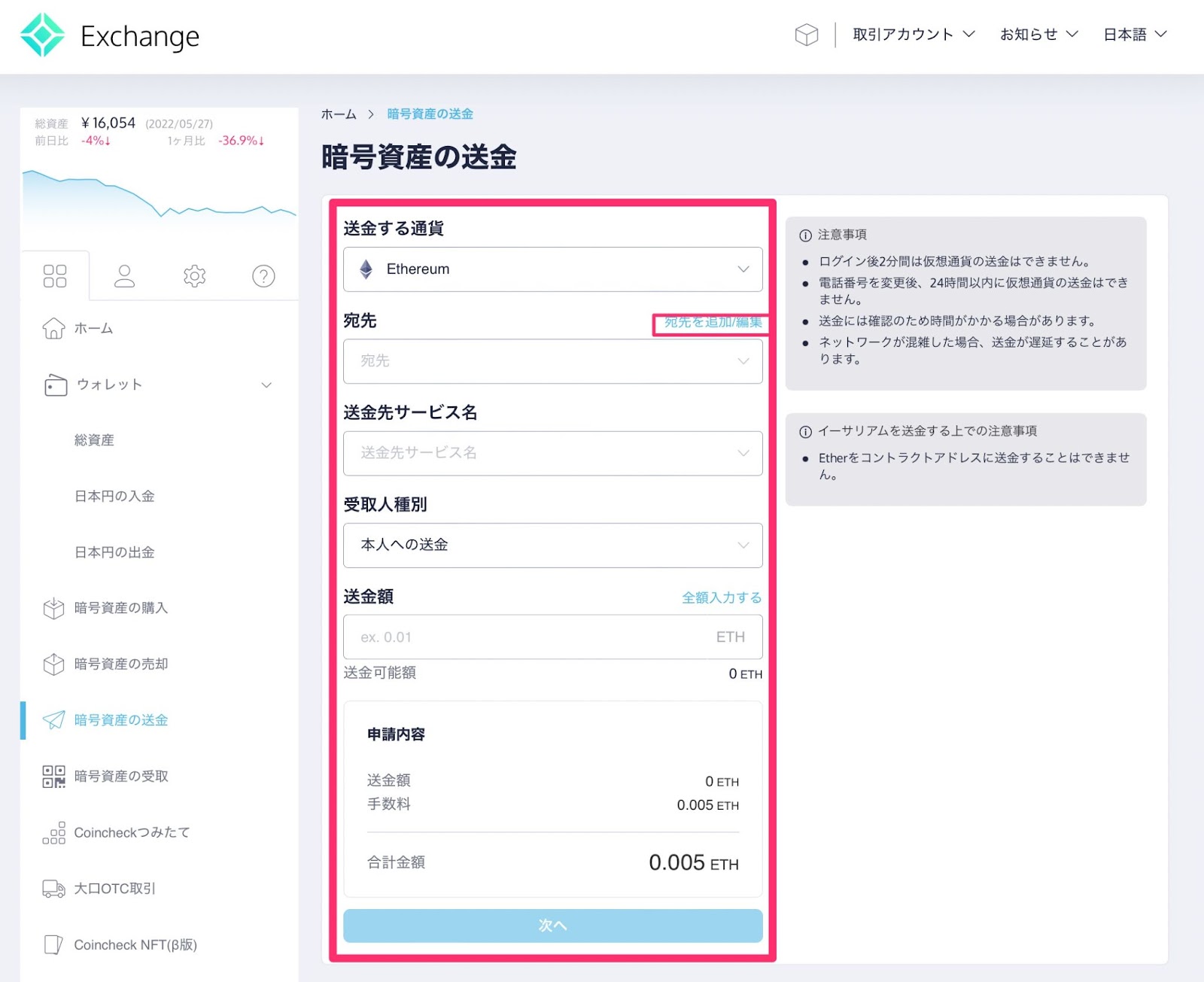Open the お知らせ dropdown menu
Image resolution: width=1204 pixels, height=982 pixels.
tap(1039, 35)
